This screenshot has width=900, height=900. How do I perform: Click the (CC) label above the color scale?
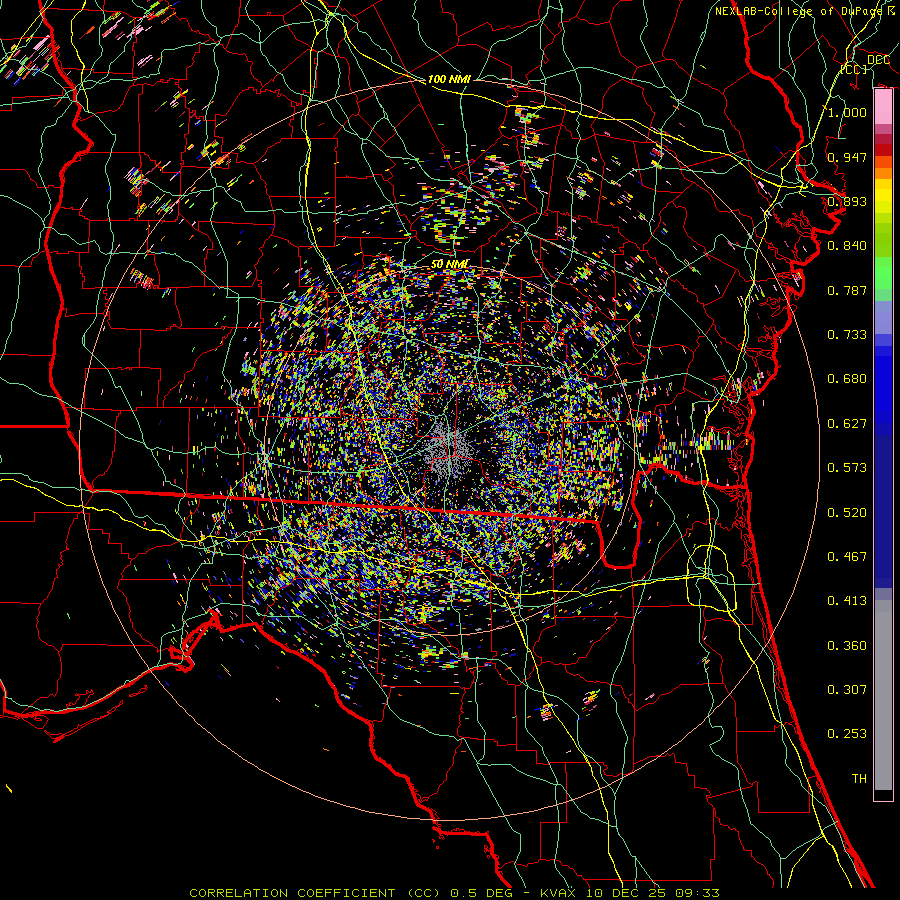coord(854,69)
